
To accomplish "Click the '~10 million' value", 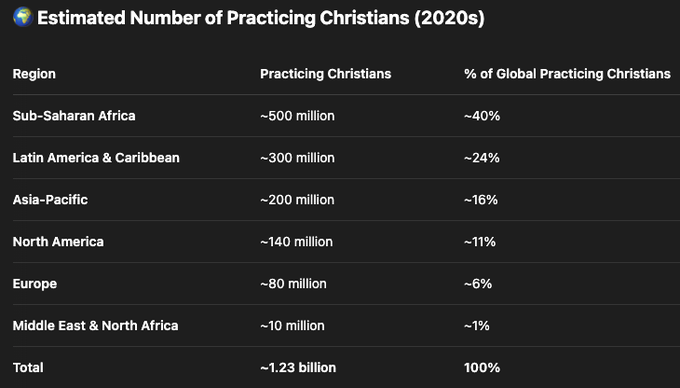I will click(292, 326).
